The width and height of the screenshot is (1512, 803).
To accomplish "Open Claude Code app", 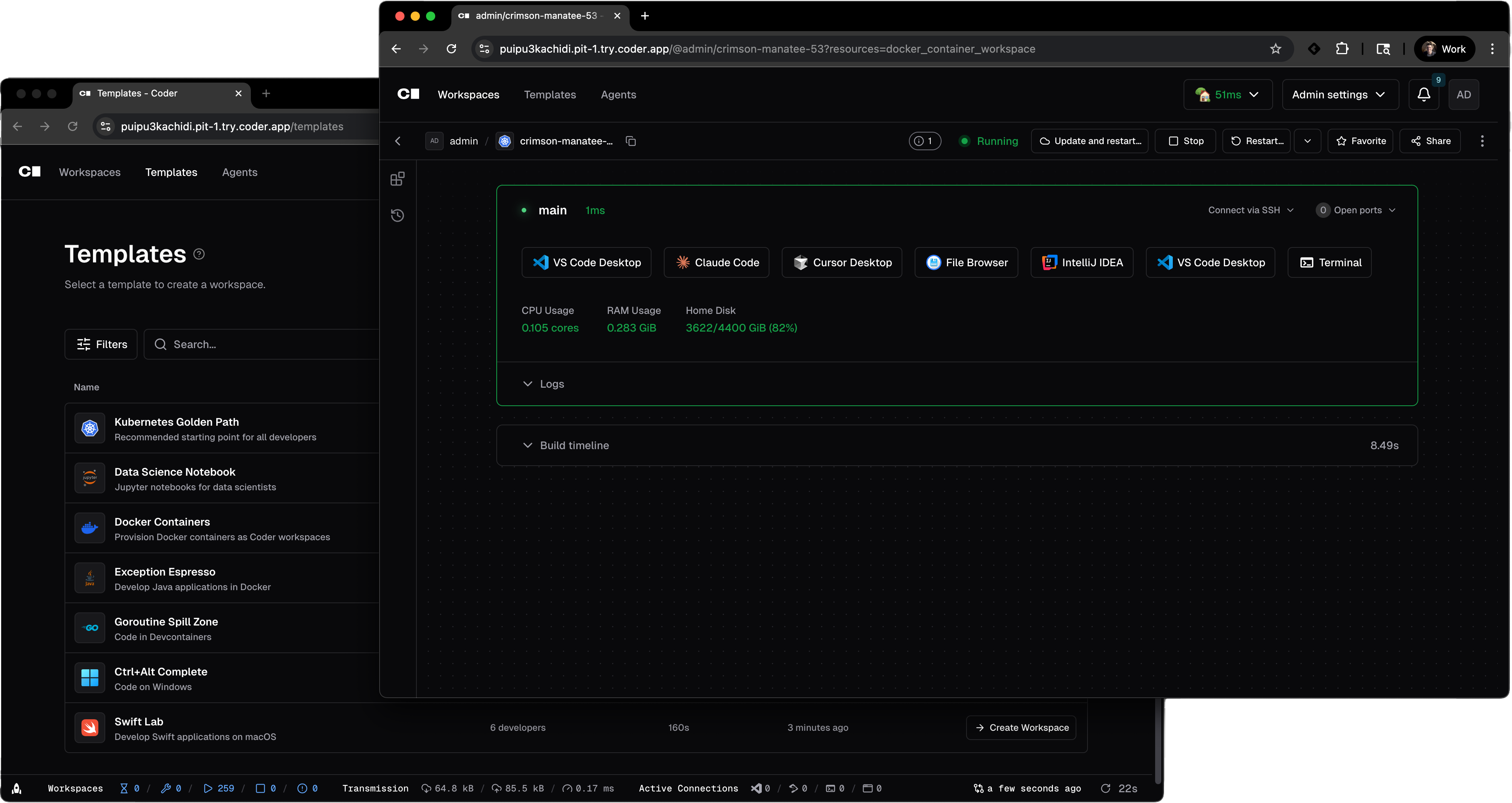I will (x=717, y=263).
